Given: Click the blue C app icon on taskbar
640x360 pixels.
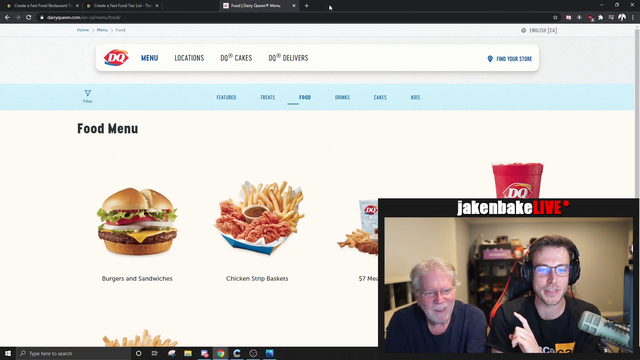Looking at the screenshot, I should pyautogui.click(x=237, y=353).
